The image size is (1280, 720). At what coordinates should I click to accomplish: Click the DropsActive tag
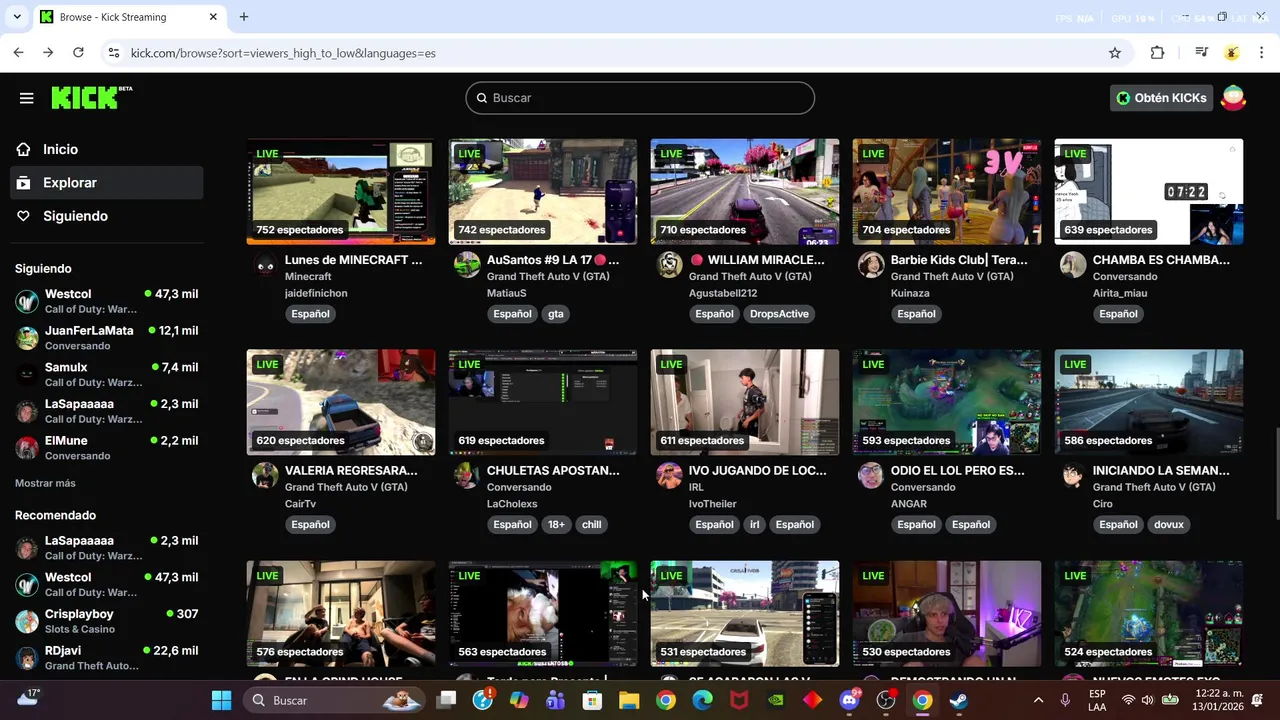(779, 314)
